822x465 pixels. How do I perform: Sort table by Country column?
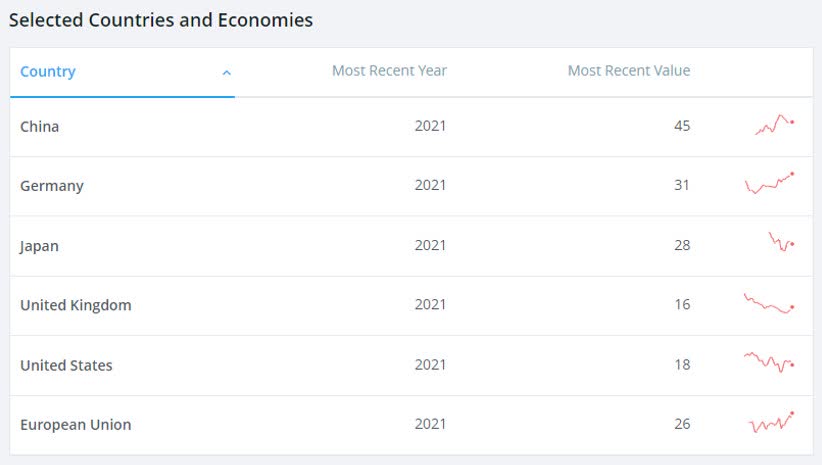pyautogui.click(x=48, y=71)
